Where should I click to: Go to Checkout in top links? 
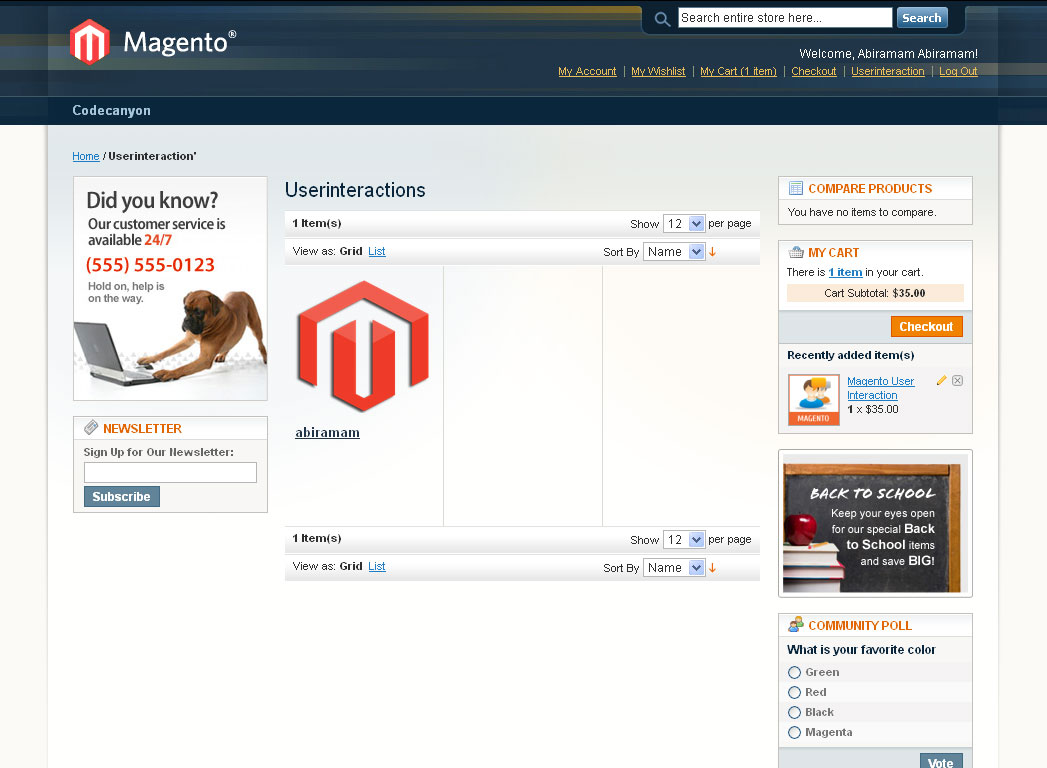click(x=813, y=71)
